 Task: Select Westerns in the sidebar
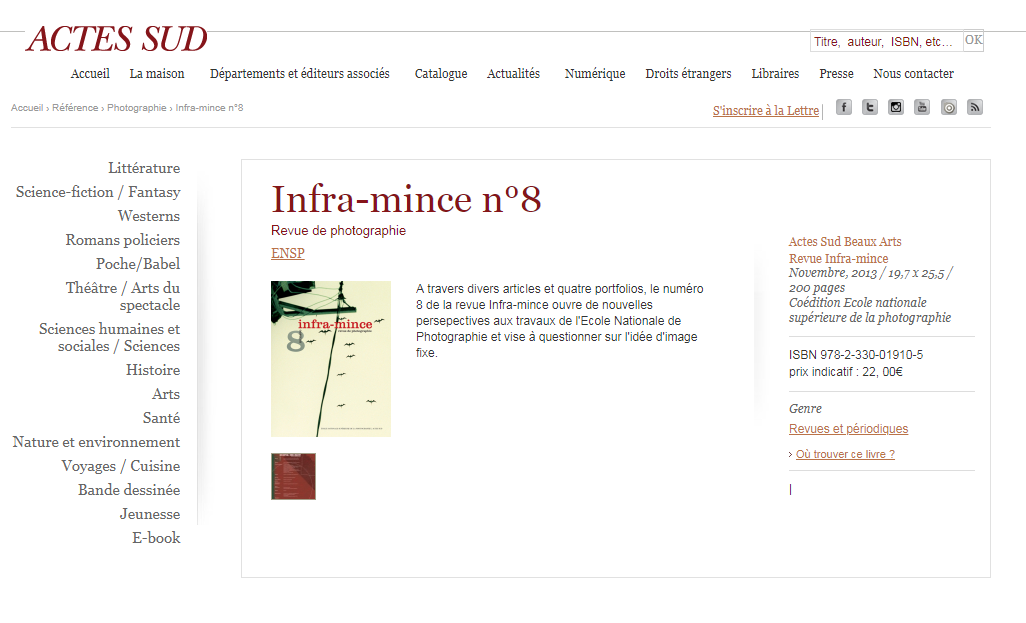pos(149,216)
